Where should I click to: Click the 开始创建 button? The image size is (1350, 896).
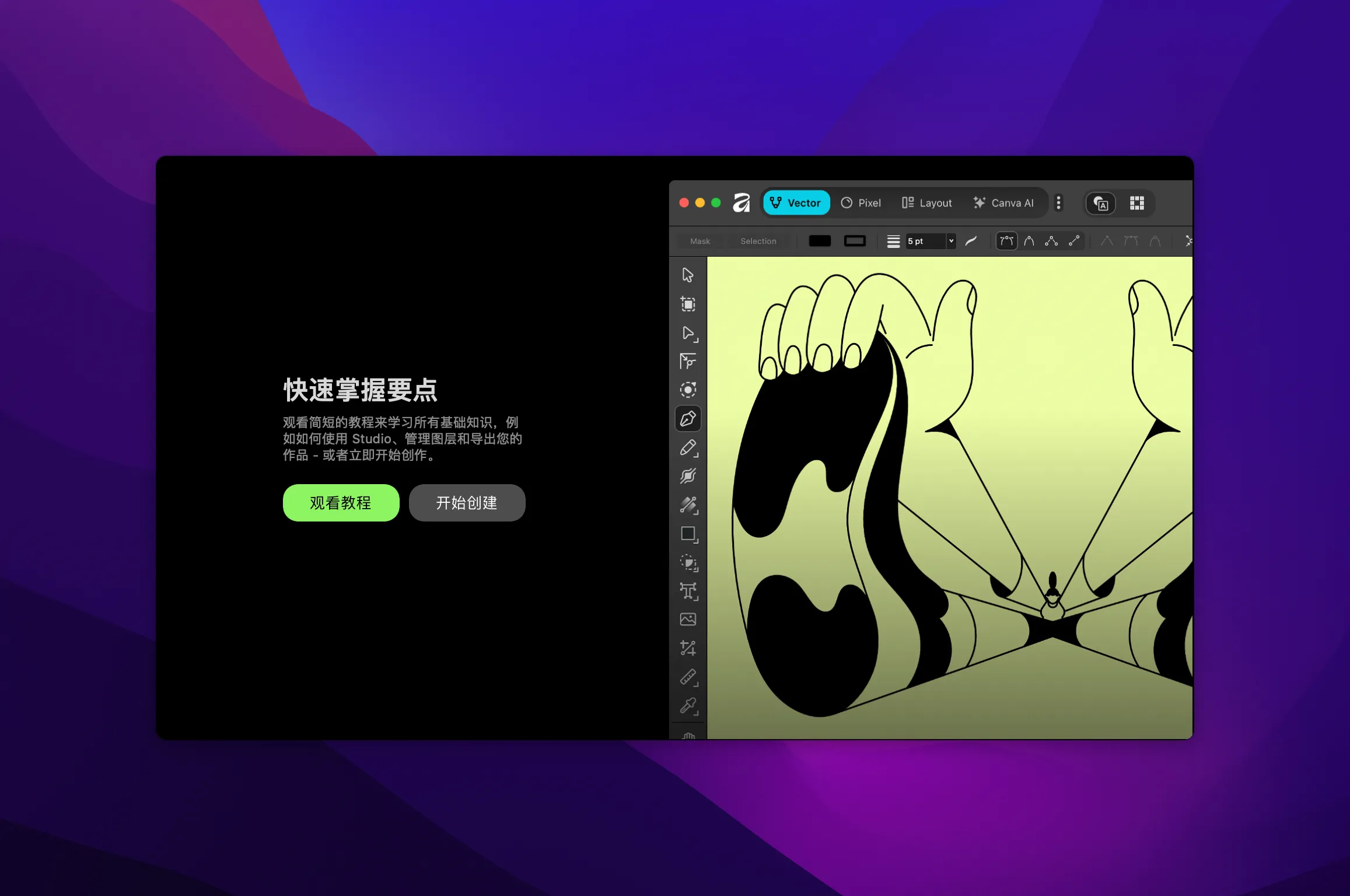467,503
